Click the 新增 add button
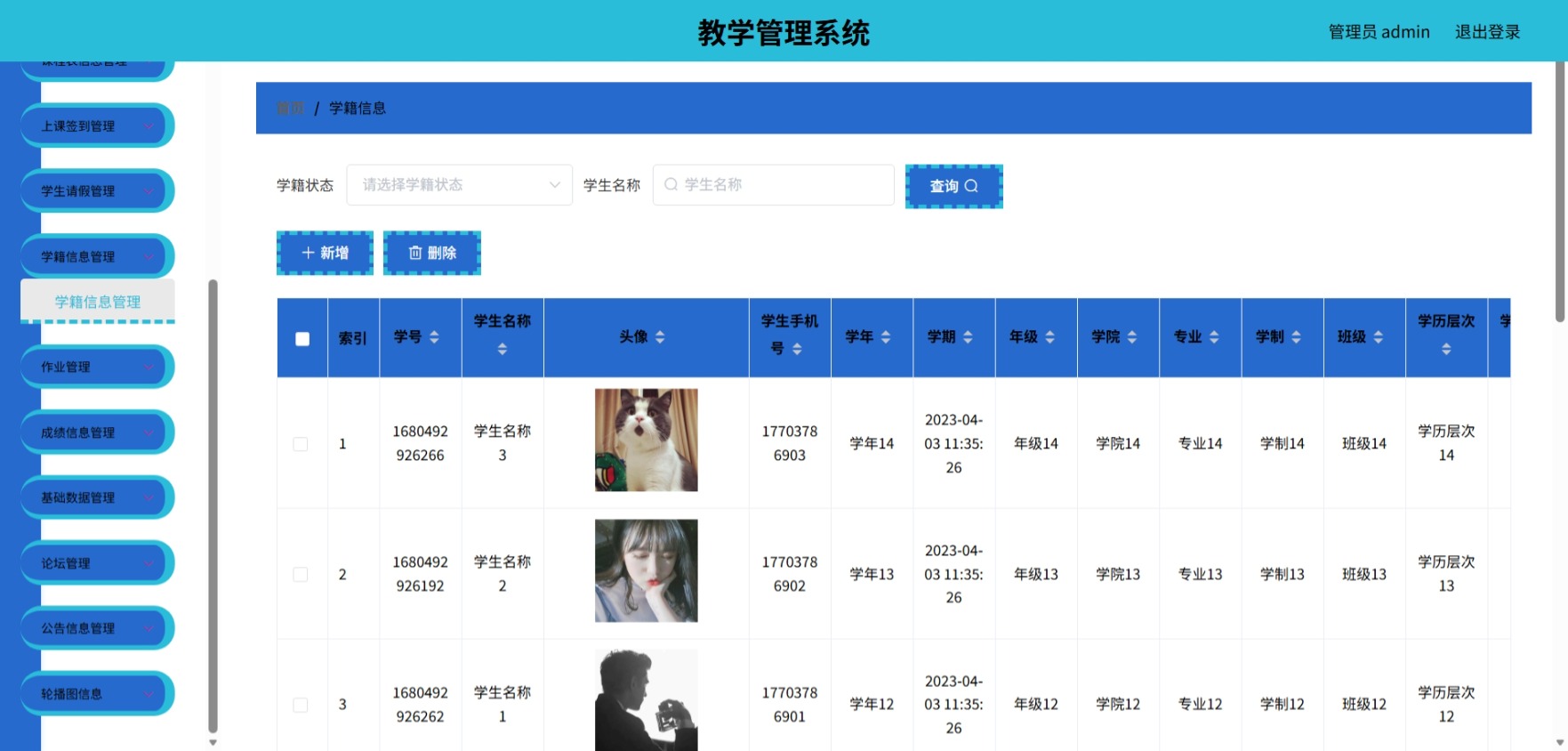This screenshot has width=1568, height=751. point(325,253)
